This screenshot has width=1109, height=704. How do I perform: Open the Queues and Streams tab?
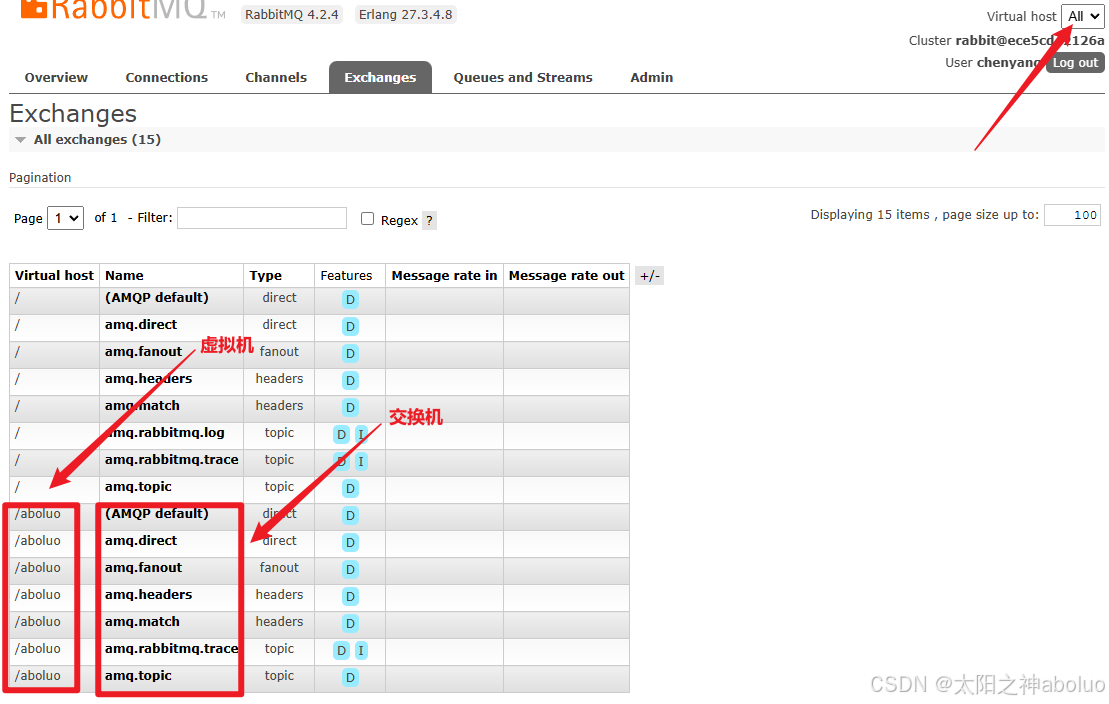pos(523,78)
